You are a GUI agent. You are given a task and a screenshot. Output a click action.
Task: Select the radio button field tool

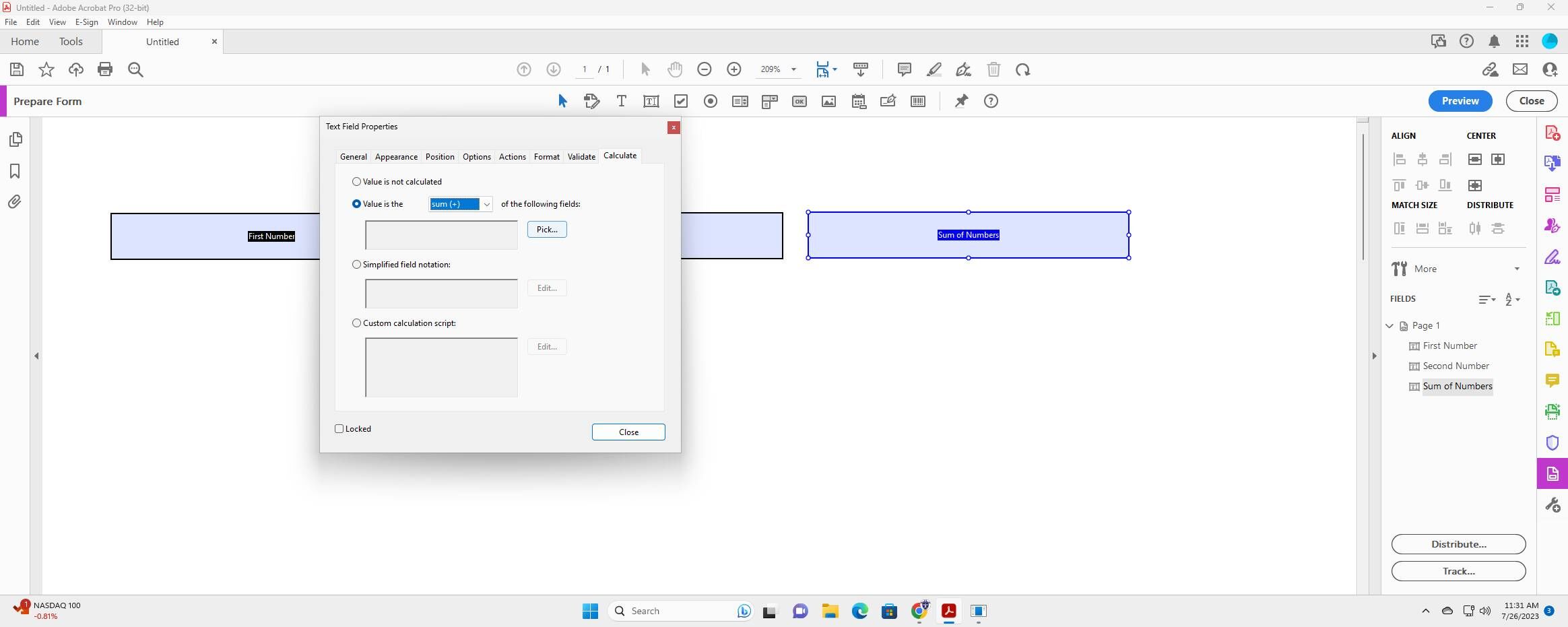point(711,101)
